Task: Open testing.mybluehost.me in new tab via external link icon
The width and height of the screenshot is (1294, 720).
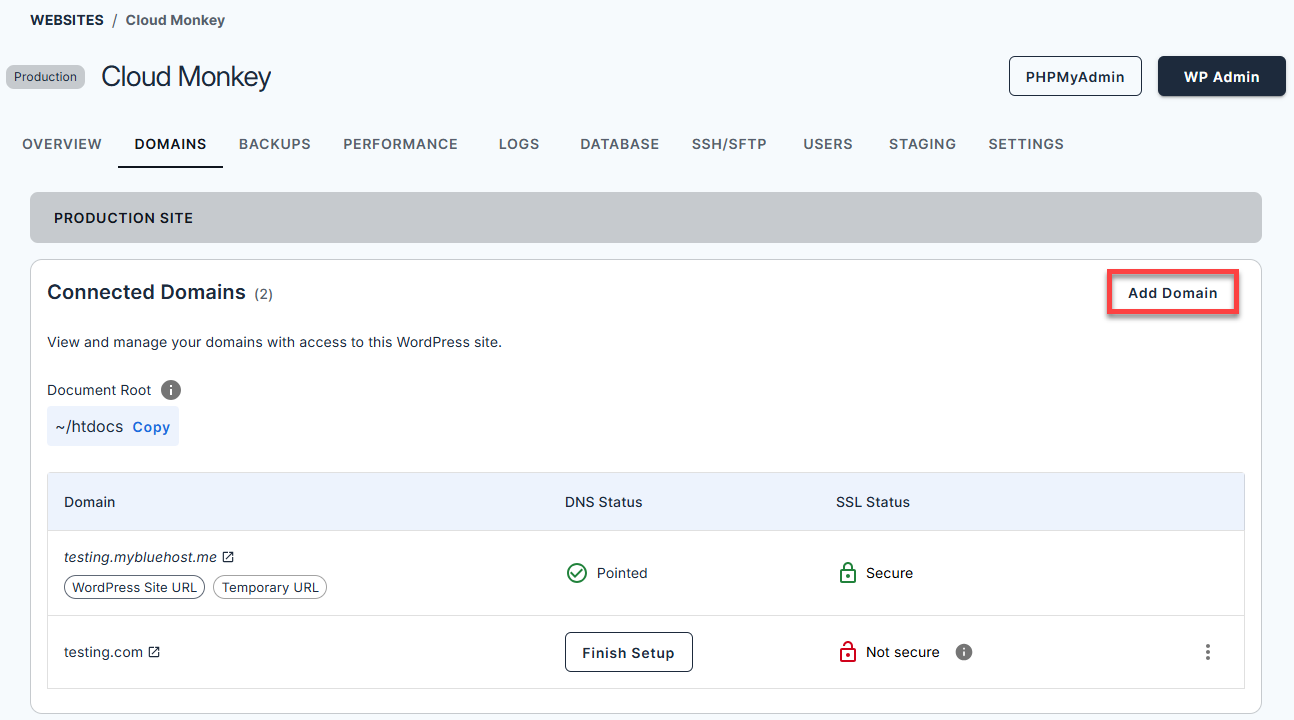Action: tap(228, 556)
